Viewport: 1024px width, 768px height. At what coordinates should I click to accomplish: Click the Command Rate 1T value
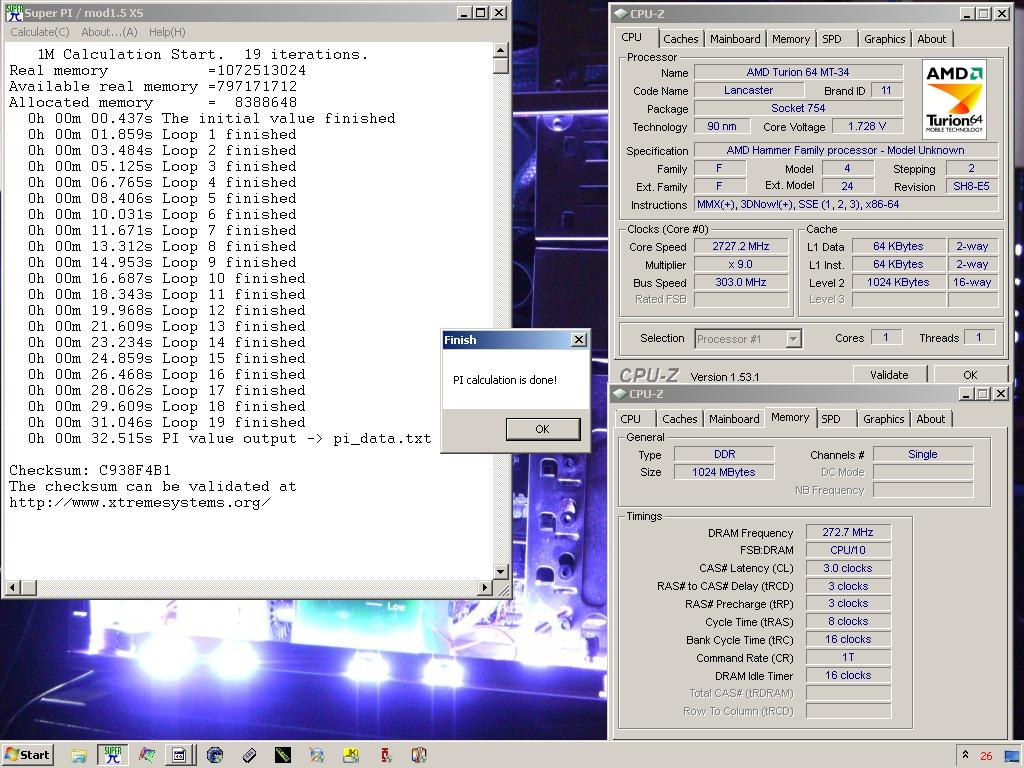848,658
